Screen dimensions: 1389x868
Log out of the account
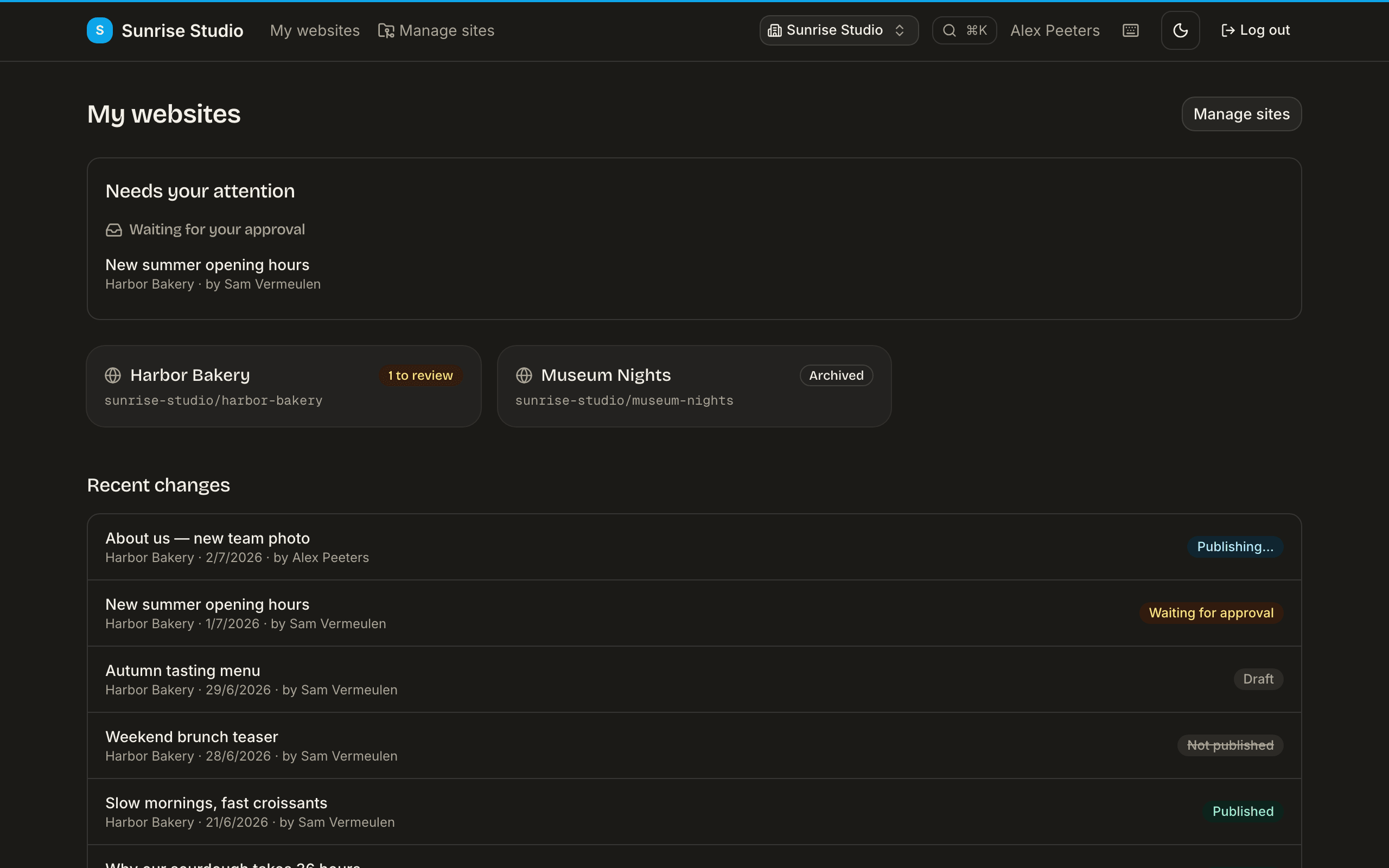pos(1256,30)
